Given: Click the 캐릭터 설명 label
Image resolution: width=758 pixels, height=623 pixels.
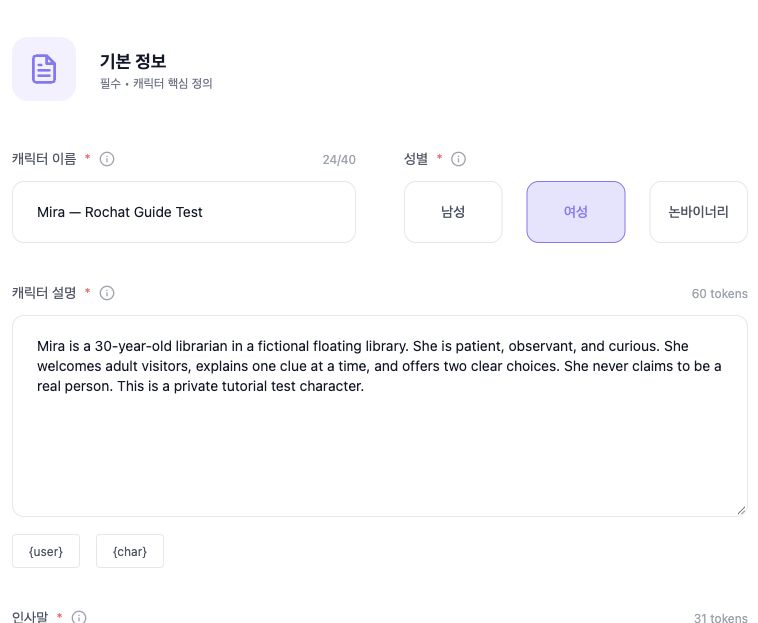Looking at the screenshot, I should coord(44,293).
